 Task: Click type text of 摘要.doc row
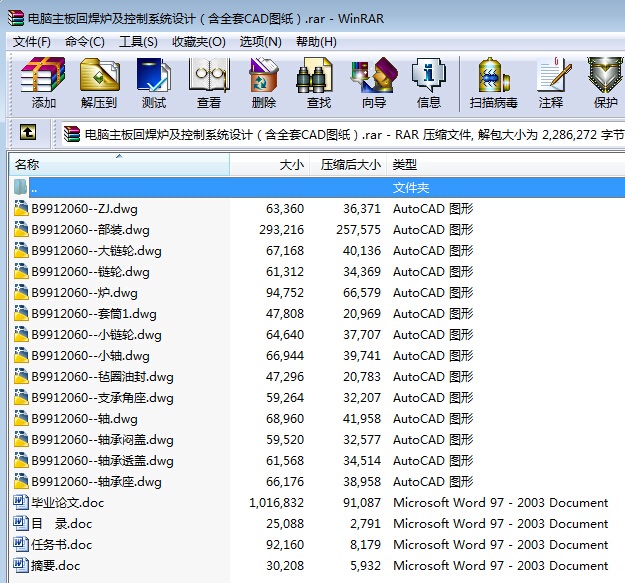click(501, 565)
